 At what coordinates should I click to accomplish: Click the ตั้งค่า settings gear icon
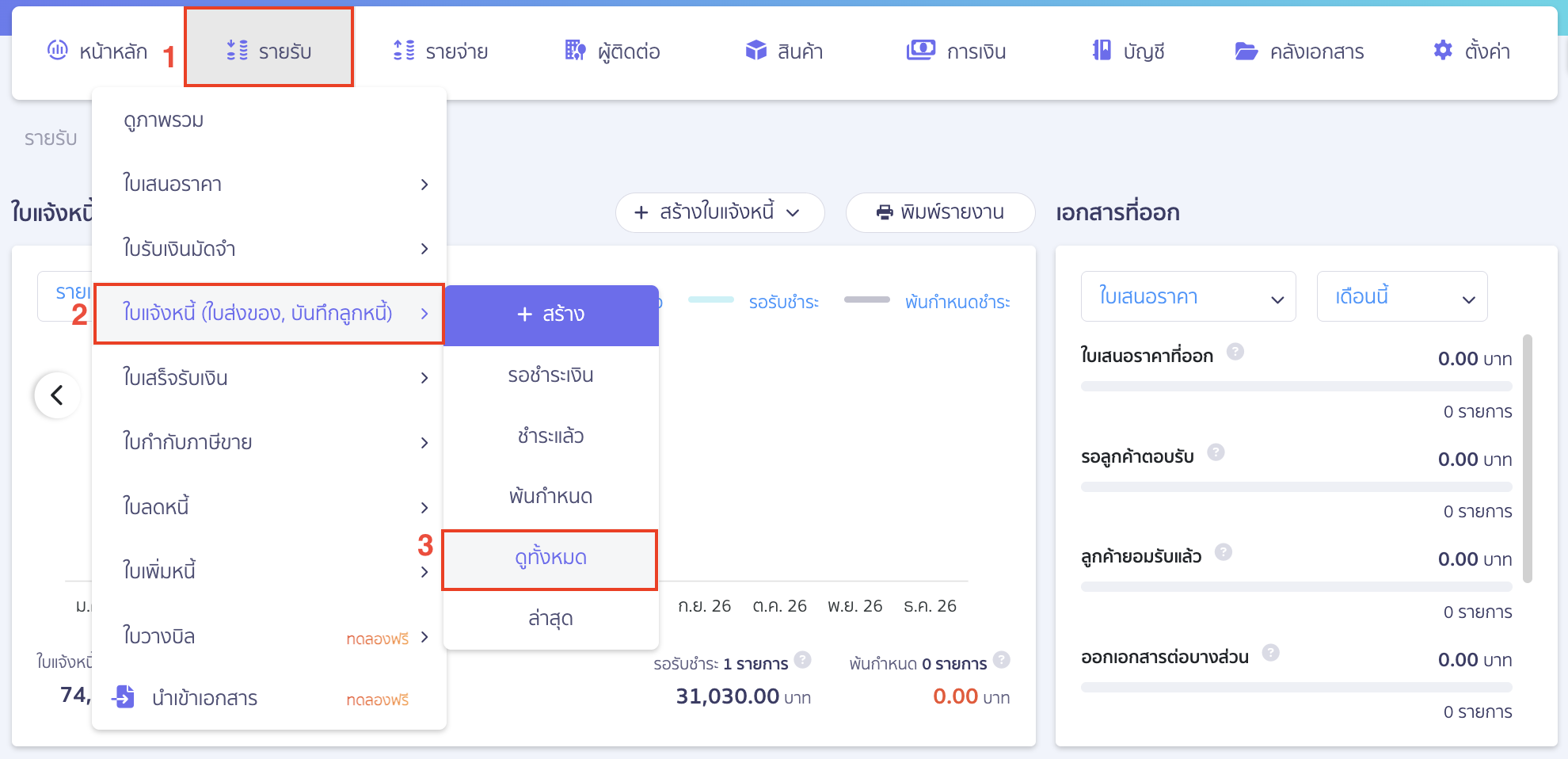(x=1443, y=50)
